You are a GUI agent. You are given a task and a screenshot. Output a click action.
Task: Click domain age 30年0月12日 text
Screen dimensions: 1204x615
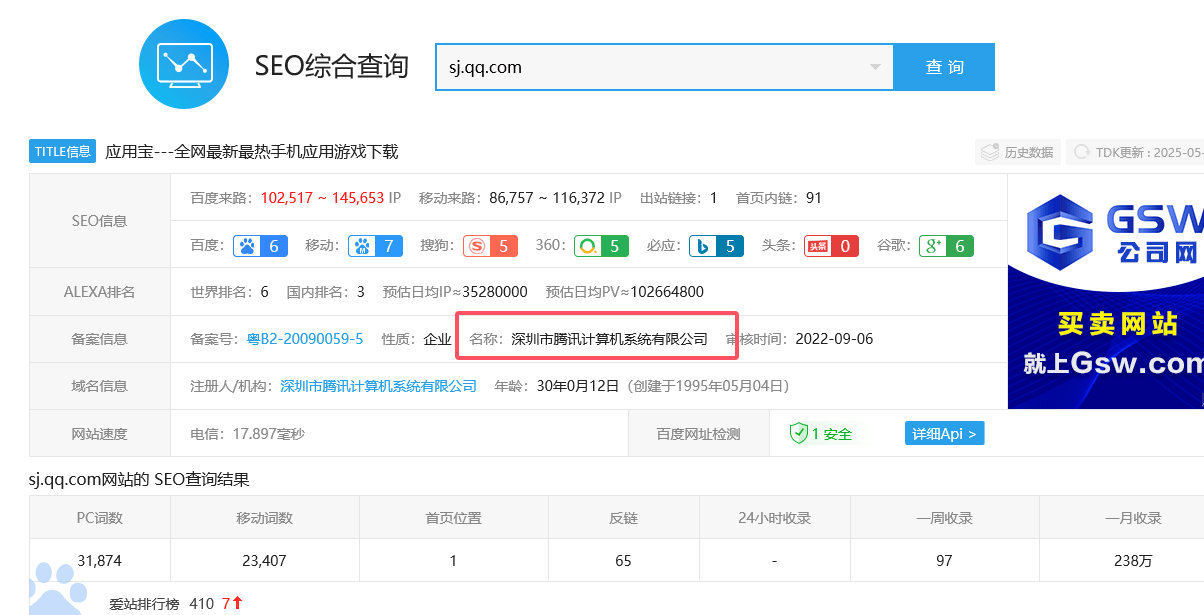(578, 386)
